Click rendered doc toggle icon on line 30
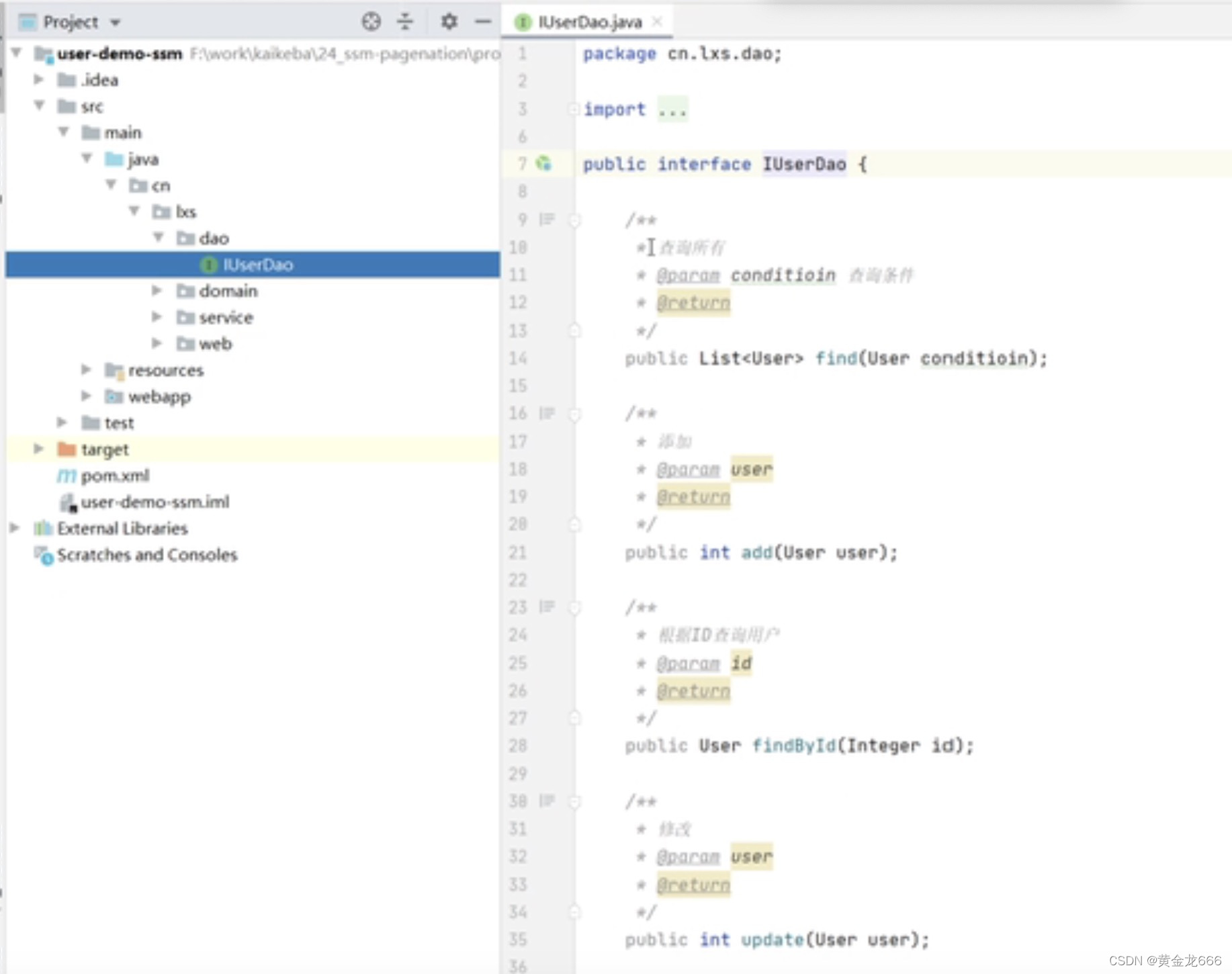Image resolution: width=1232 pixels, height=974 pixels. 547,801
